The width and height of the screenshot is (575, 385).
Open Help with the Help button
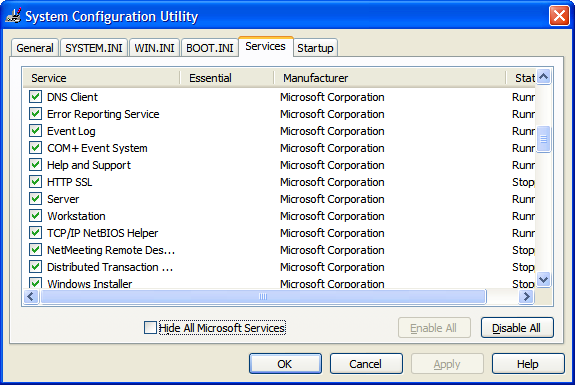click(x=528, y=364)
